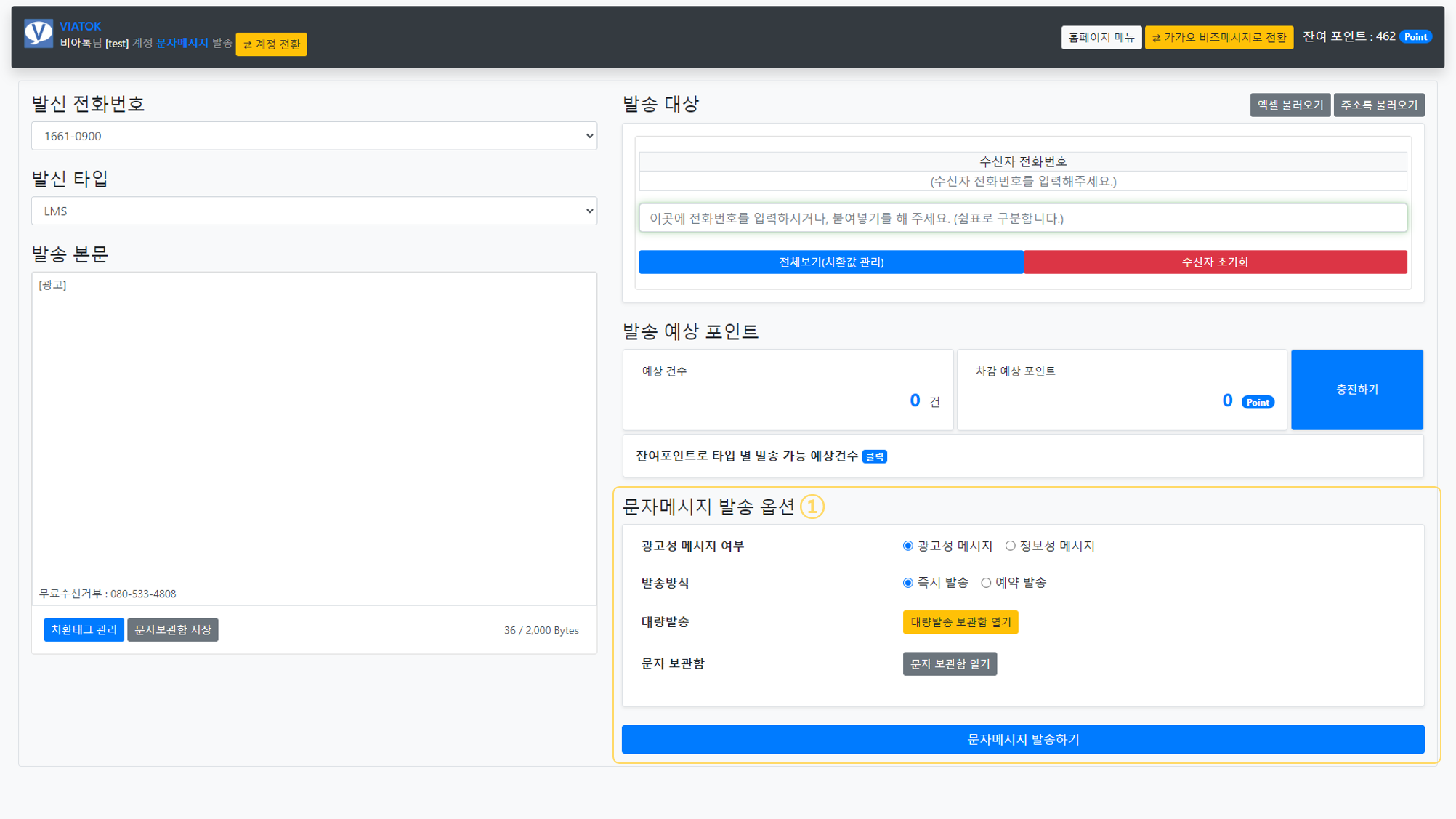1456x819 pixels.
Task: Click the 예상 건수 value 0 건
Action: 925,400
